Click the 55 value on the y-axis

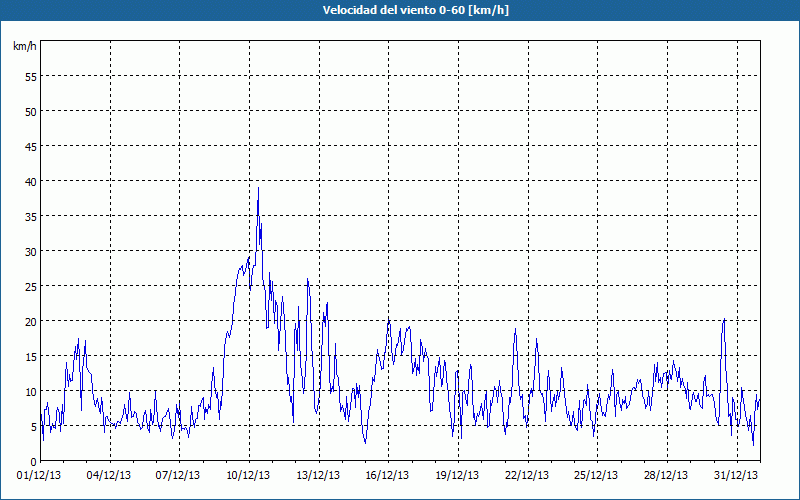[x=31, y=77]
